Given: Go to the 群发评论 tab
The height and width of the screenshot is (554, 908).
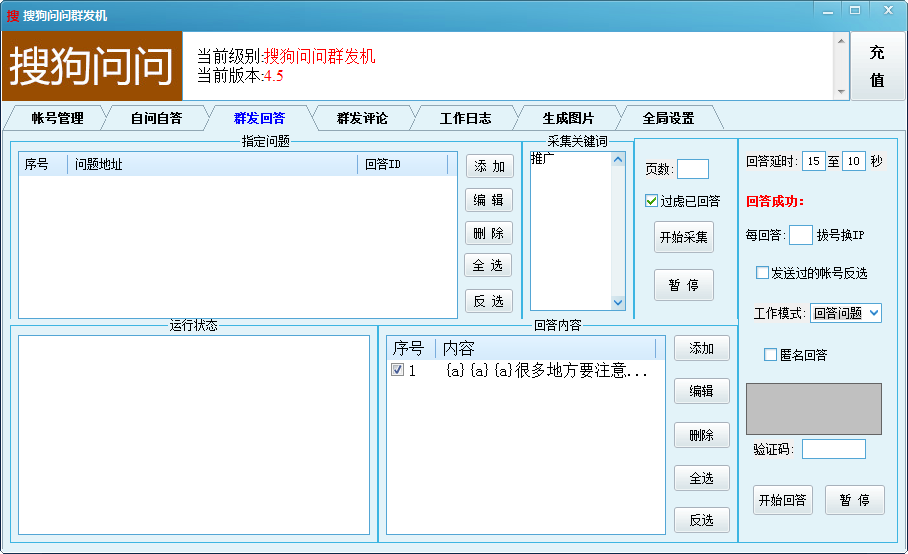Looking at the screenshot, I should coord(363,118).
